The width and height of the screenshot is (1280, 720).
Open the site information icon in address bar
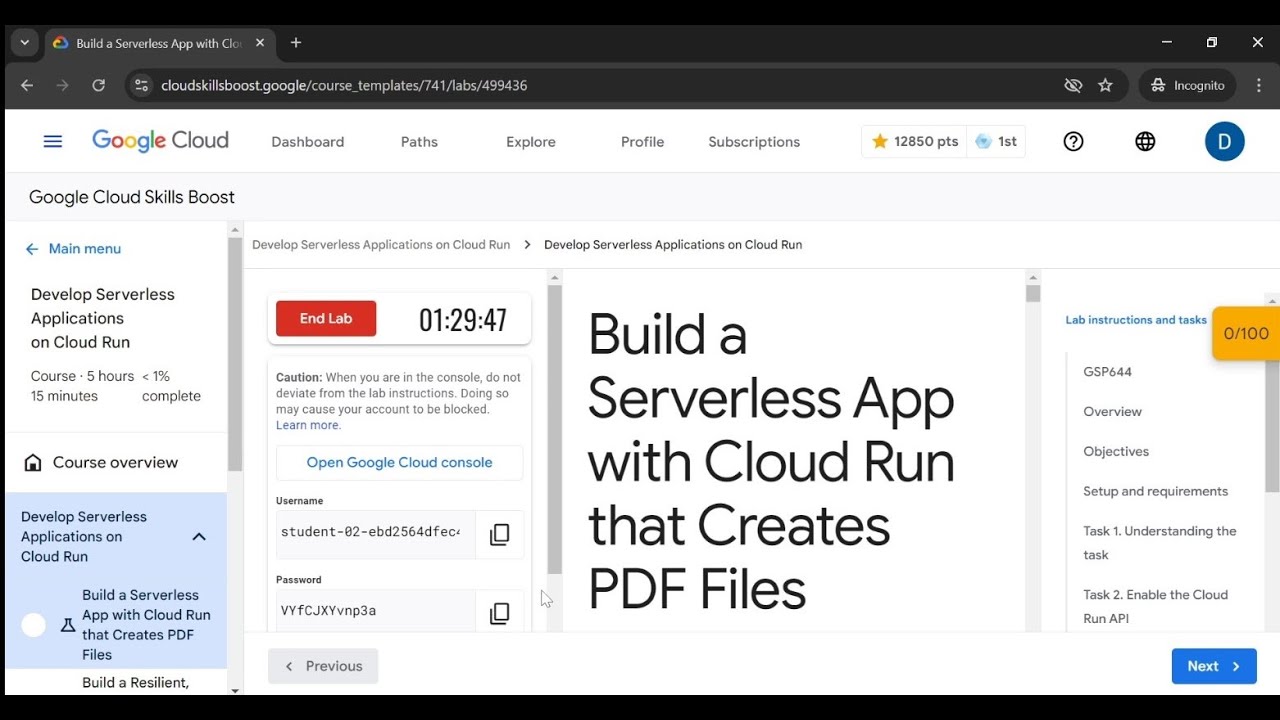pyautogui.click(x=141, y=85)
